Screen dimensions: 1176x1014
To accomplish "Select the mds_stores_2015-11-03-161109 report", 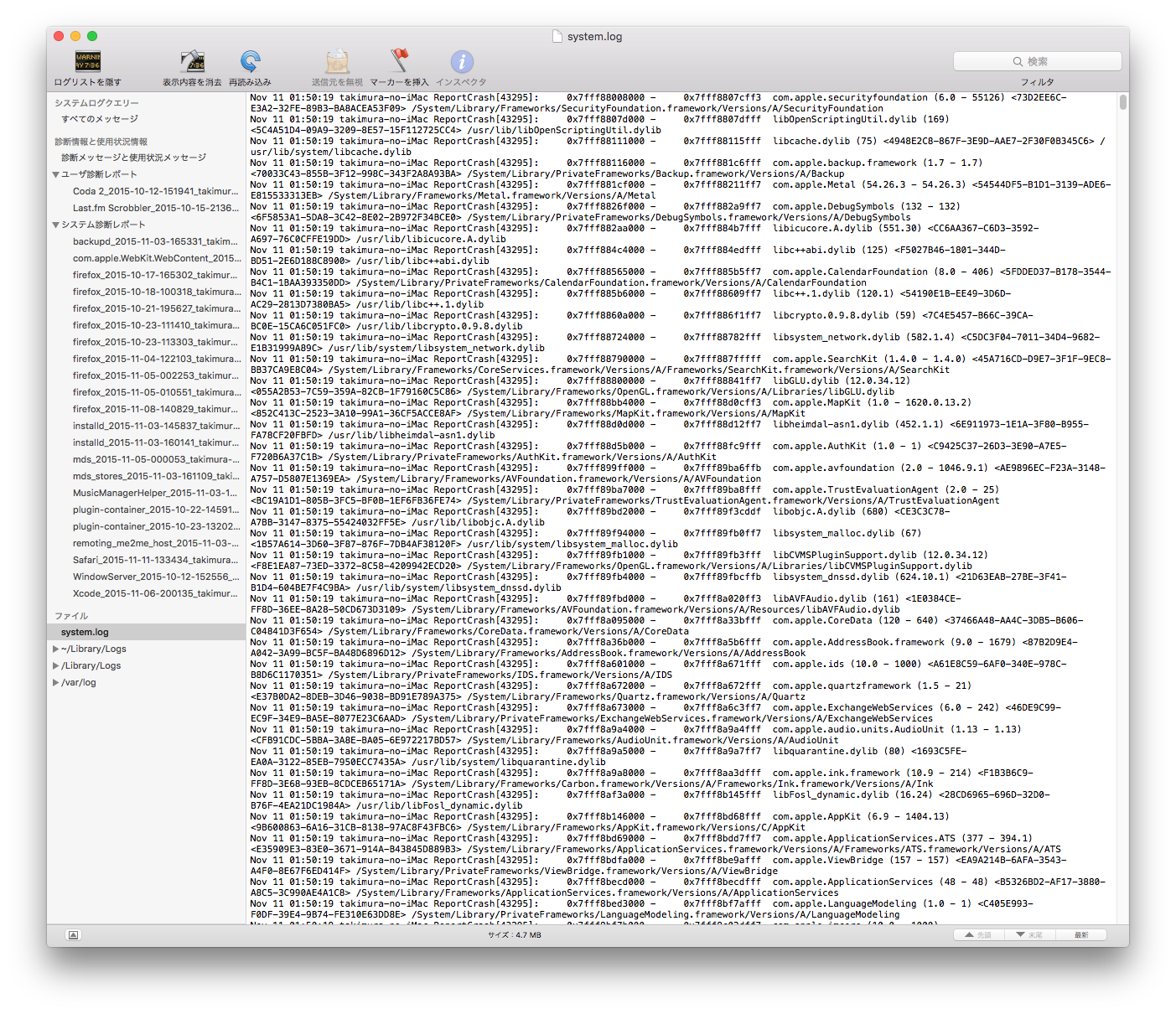I will click(x=156, y=476).
